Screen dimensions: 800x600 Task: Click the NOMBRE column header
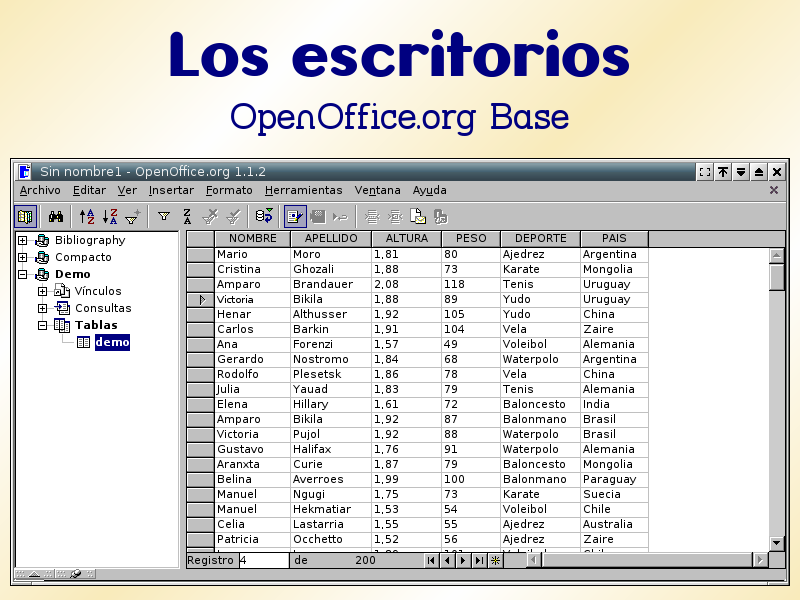coord(253,238)
